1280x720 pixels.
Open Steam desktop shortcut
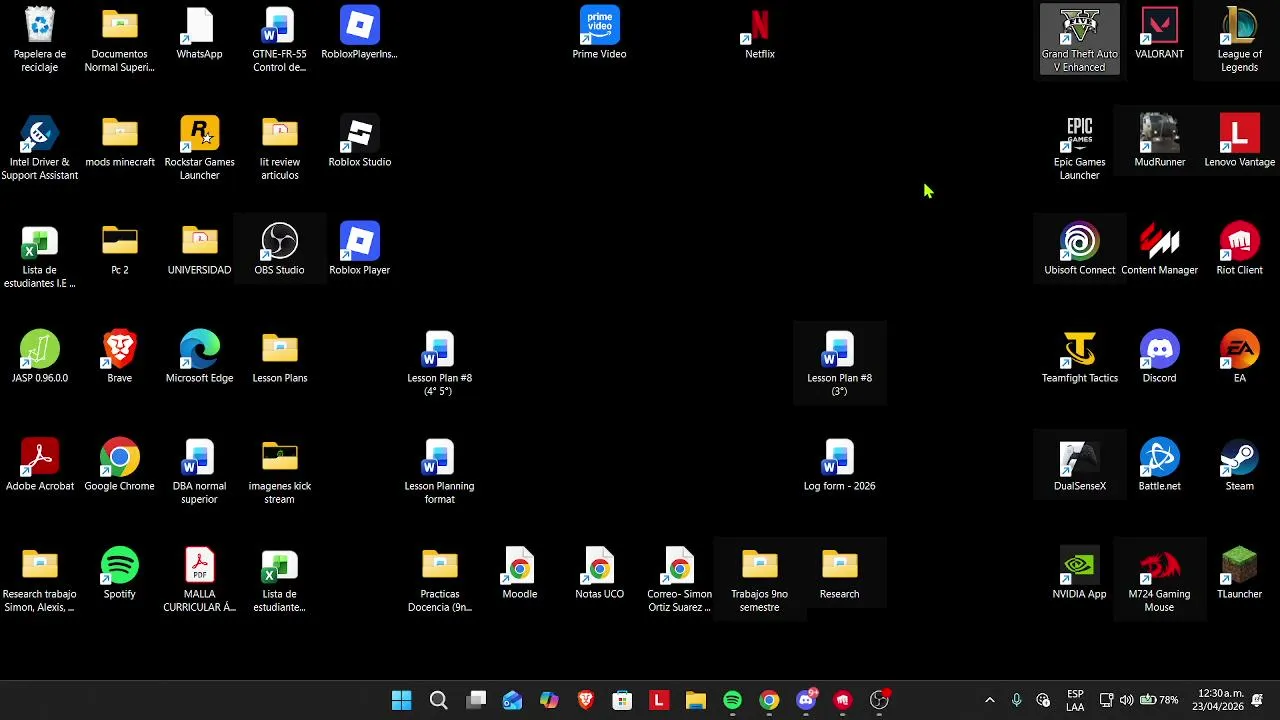click(x=1240, y=466)
